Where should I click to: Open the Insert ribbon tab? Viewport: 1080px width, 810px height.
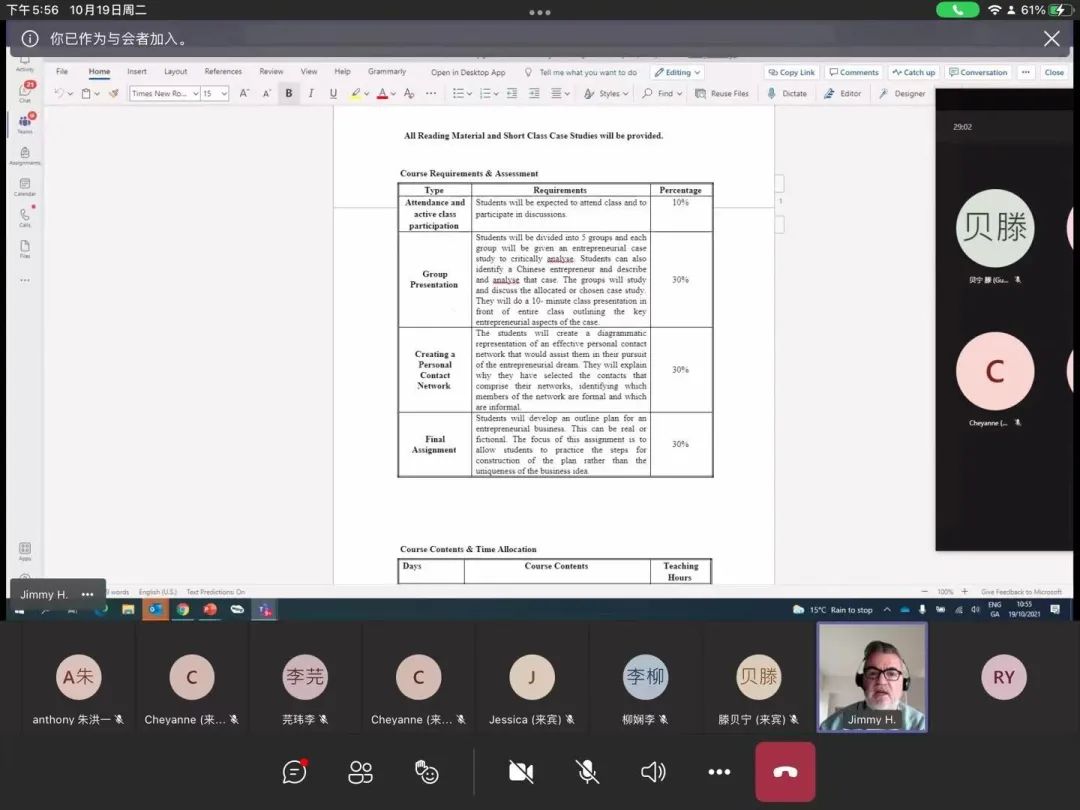point(137,72)
